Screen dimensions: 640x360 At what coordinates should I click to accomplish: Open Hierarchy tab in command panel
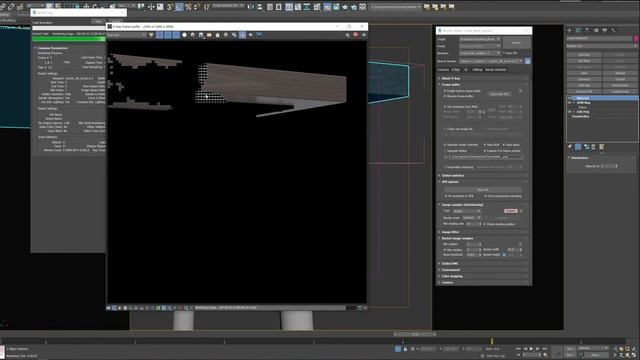(587, 30)
